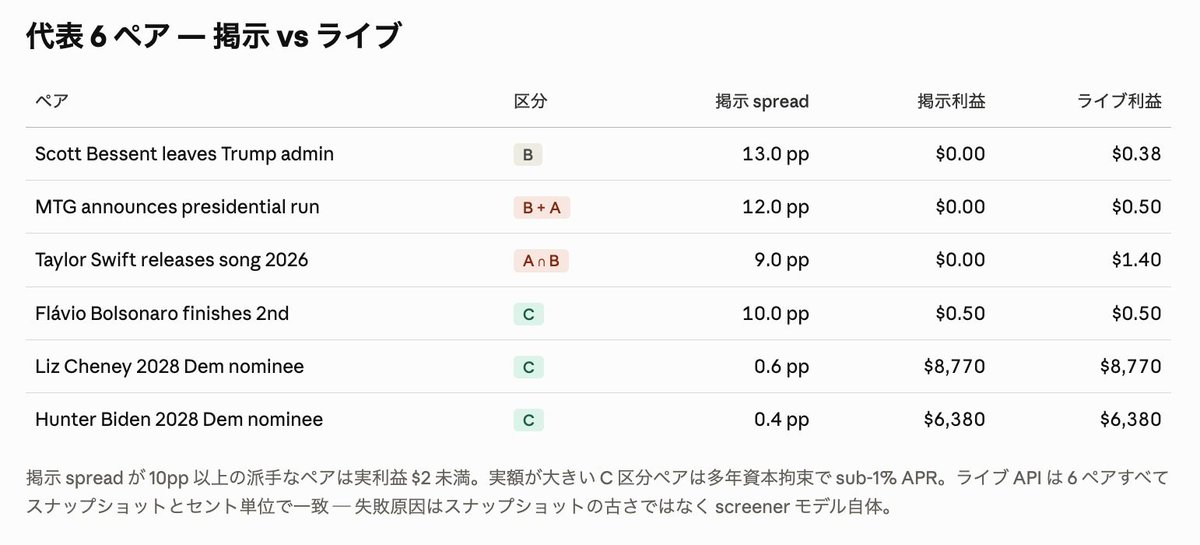The width and height of the screenshot is (1200, 545).
Task: Click the 掲示 spread column header
Action: coord(762,101)
